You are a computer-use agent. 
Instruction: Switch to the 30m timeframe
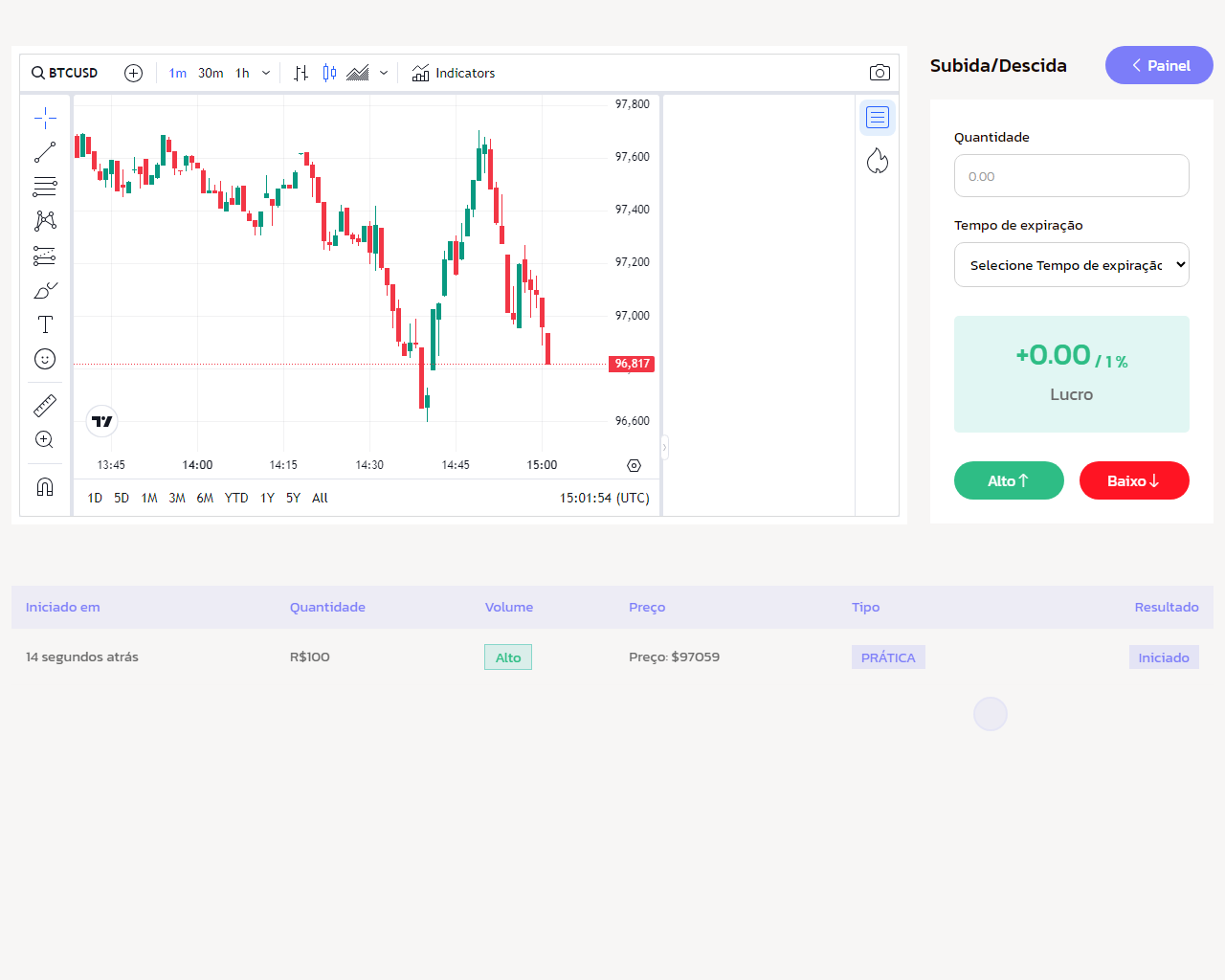pyautogui.click(x=211, y=73)
